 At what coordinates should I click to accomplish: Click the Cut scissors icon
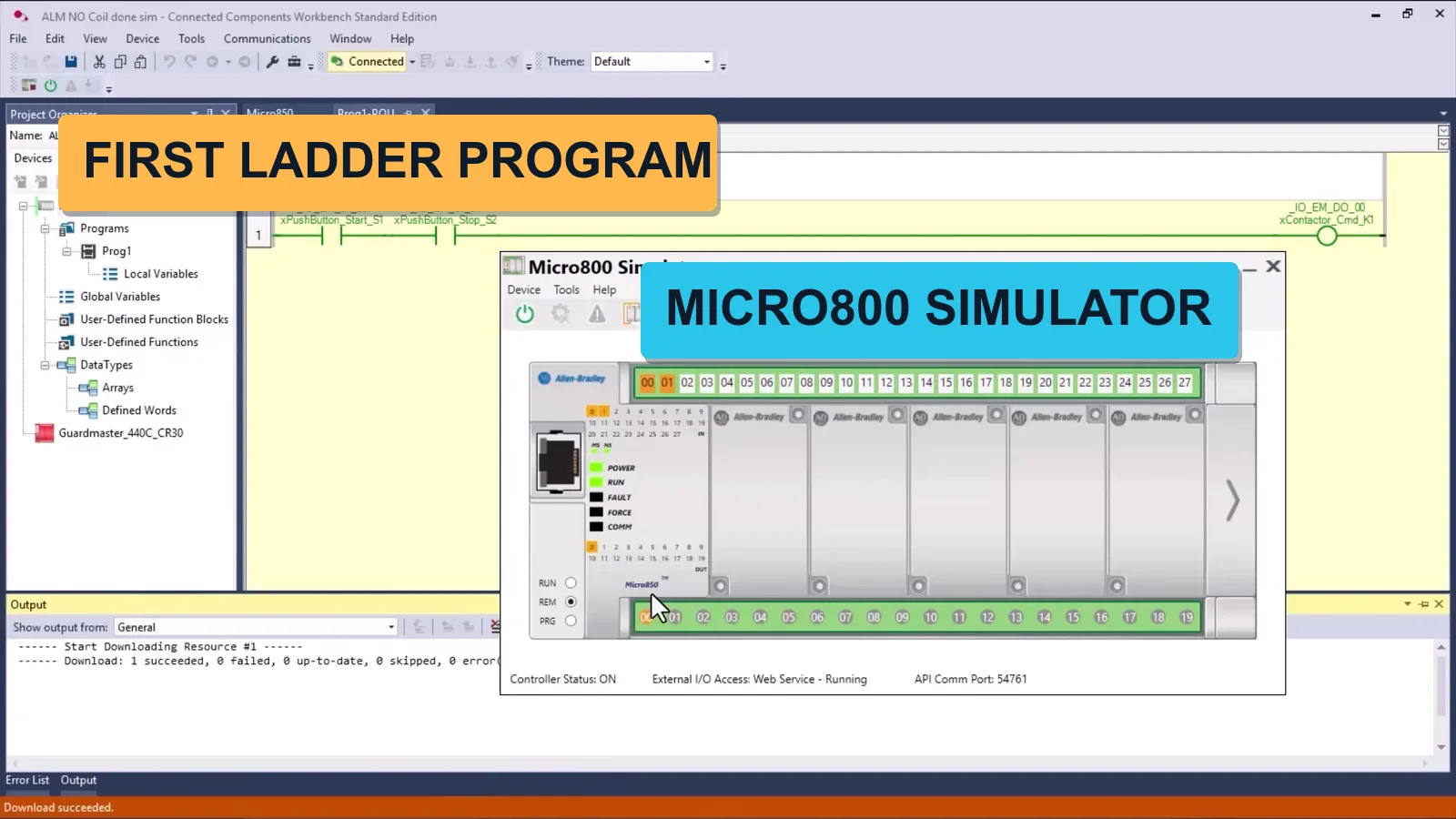click(99, 62)
